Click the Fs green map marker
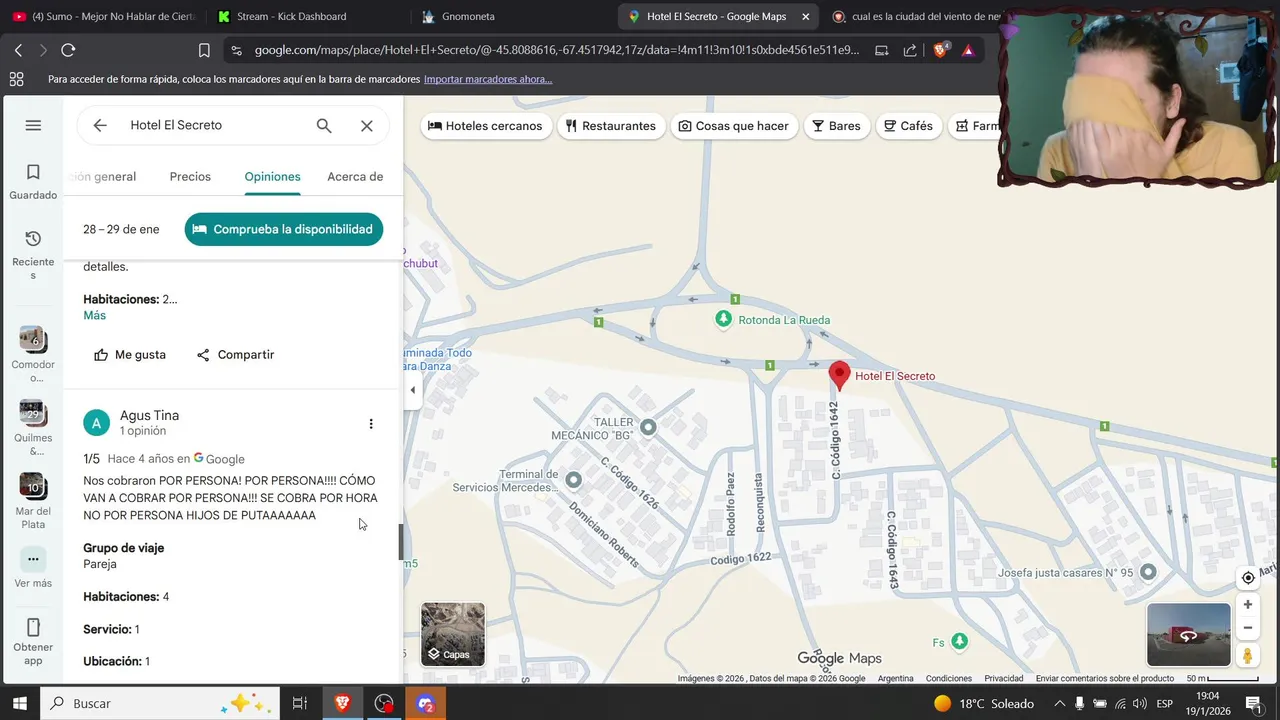 point(960,641)
